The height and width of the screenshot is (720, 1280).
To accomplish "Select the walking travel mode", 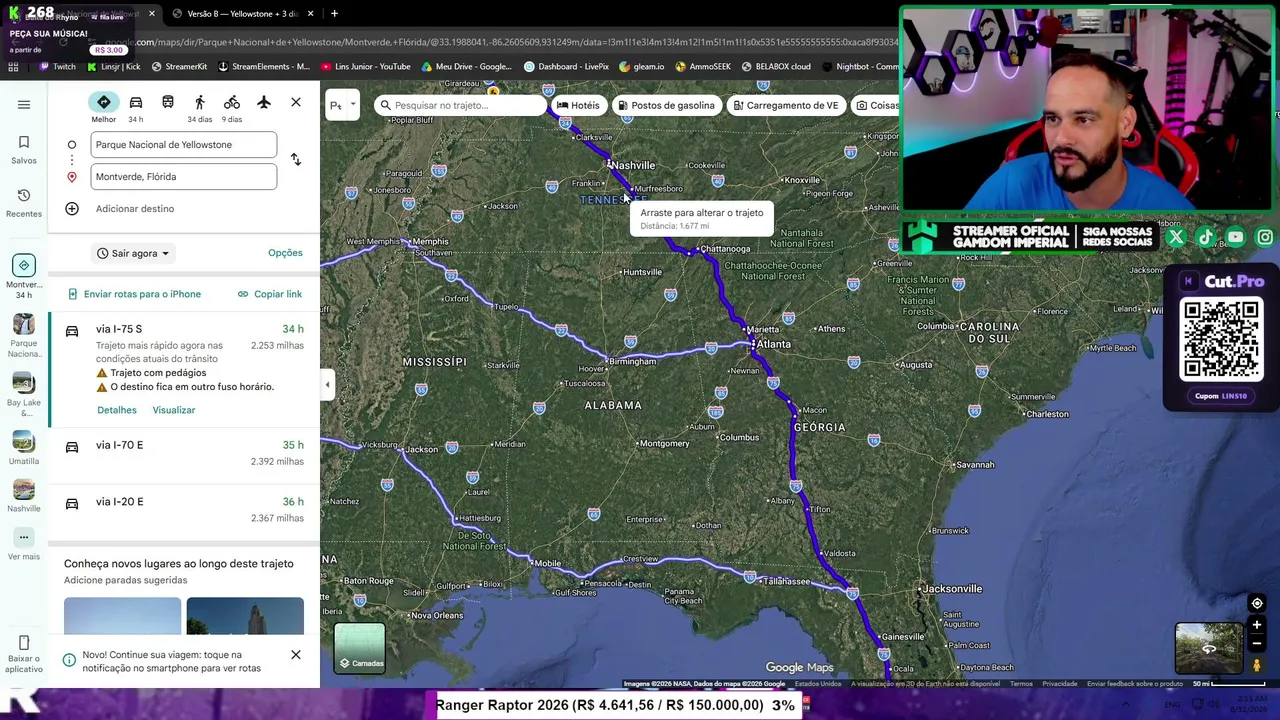I will [x=200, y=107].
